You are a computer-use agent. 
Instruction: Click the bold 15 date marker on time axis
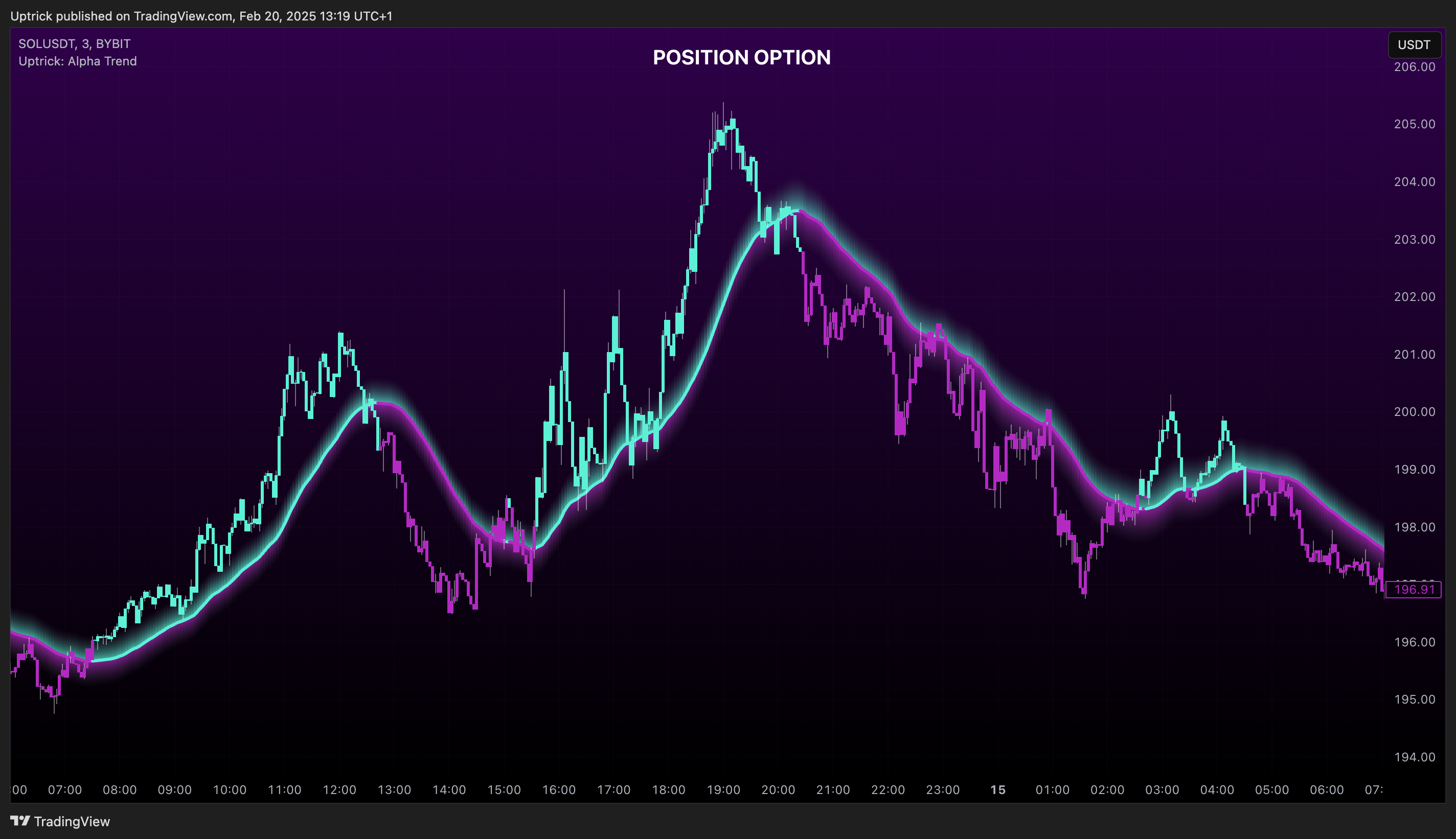[998, 789]
